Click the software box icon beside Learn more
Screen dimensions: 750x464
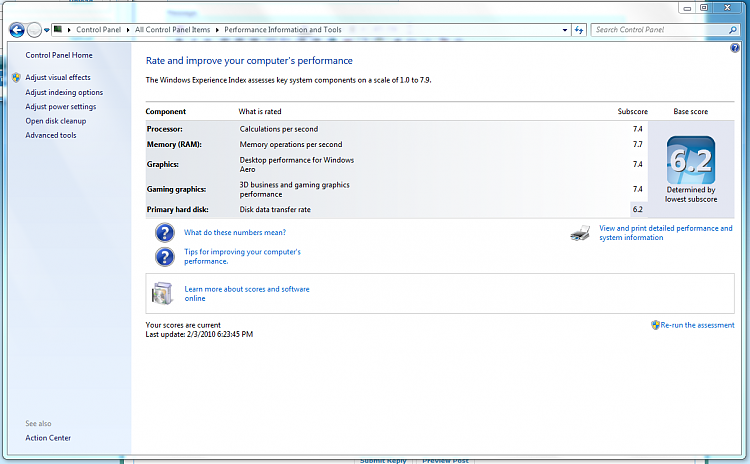click(162, 293)
